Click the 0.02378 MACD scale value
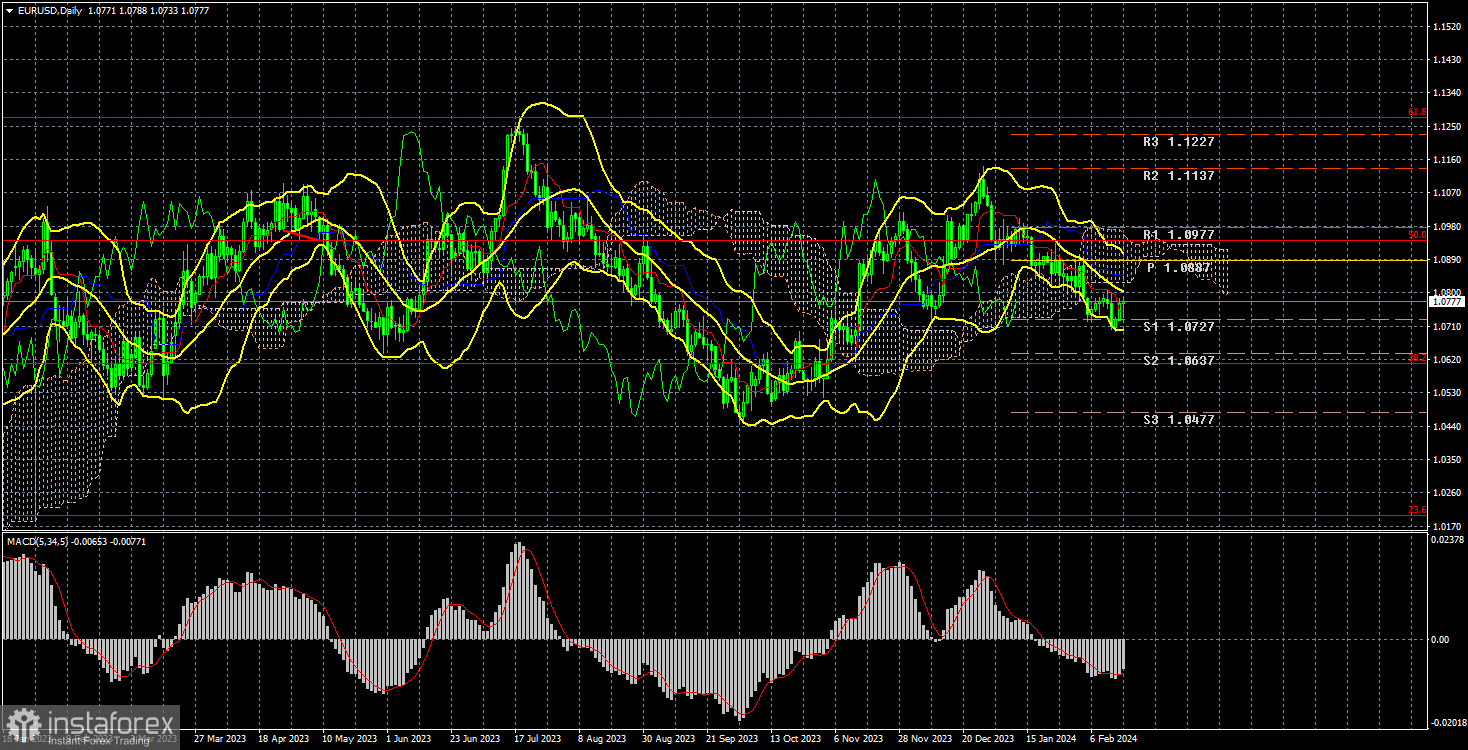The image size is (1468, 750). 1448,539
